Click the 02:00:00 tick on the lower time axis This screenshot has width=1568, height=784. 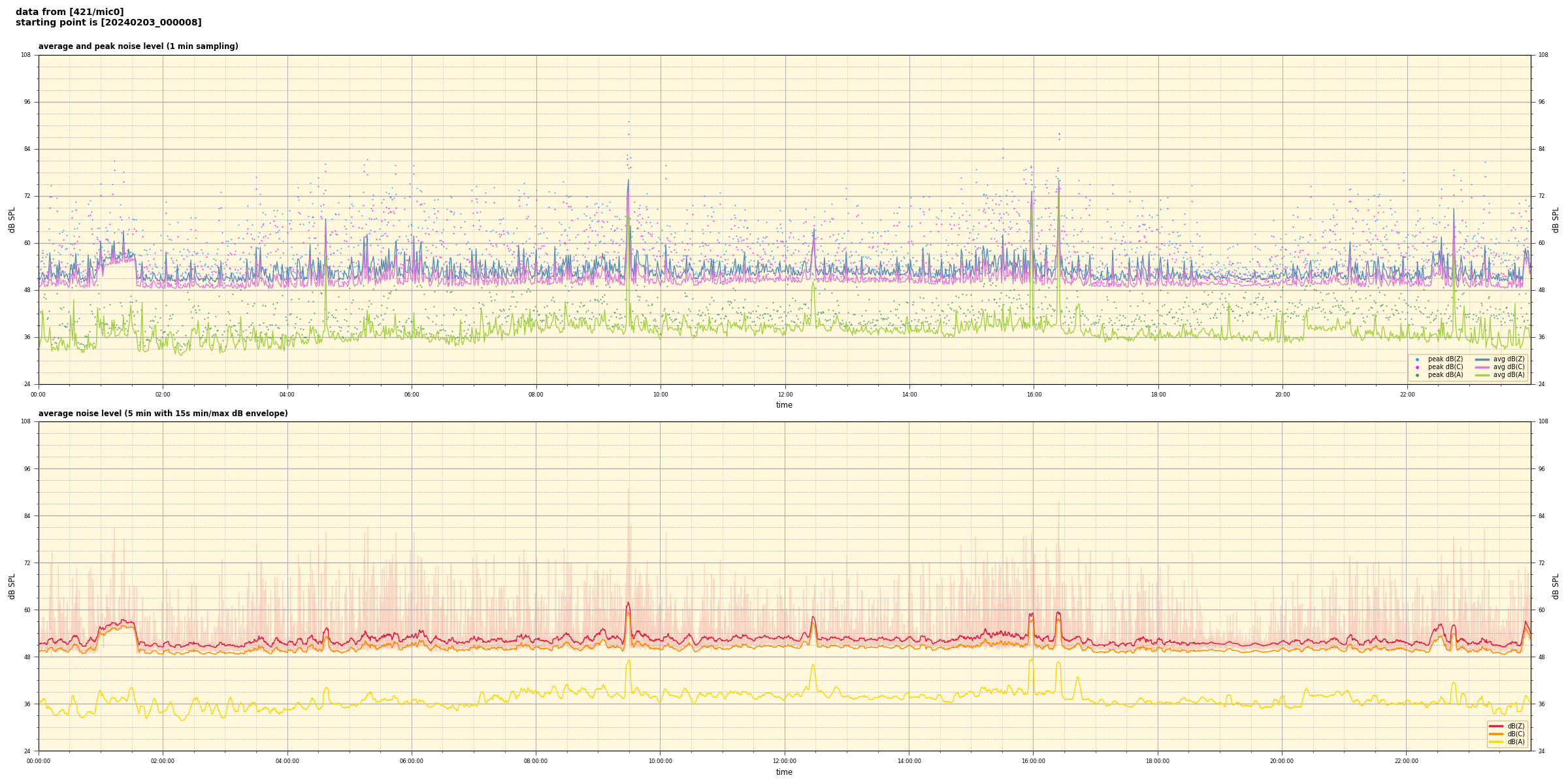tap(163, 761)
